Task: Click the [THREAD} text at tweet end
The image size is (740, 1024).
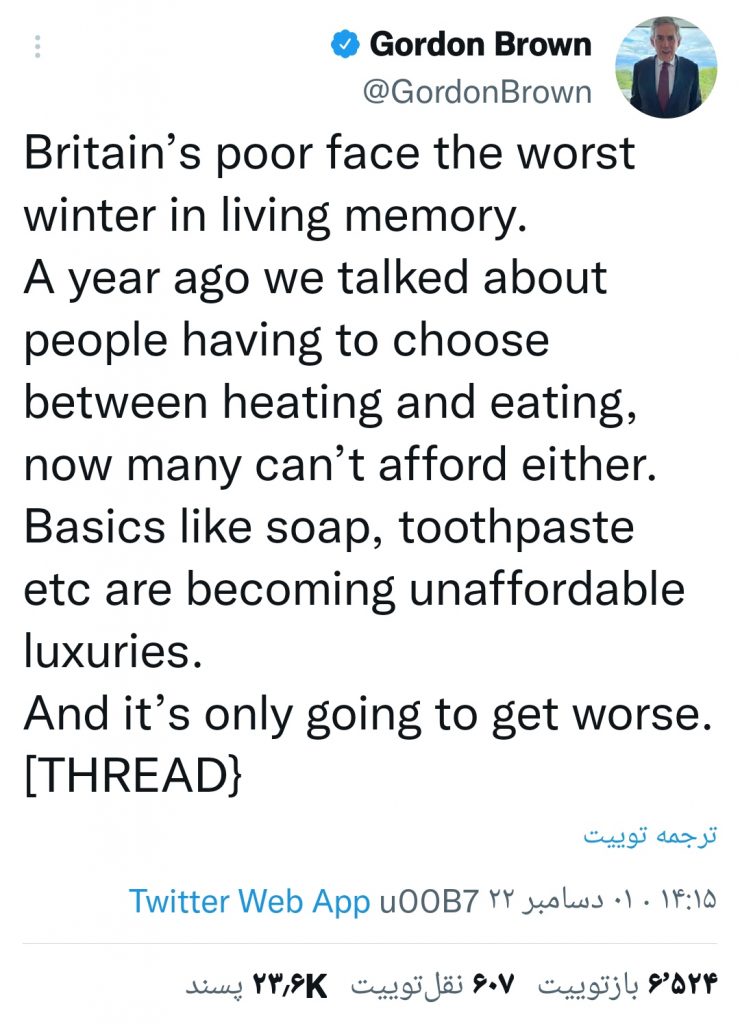Action: [x=133, y=776]
